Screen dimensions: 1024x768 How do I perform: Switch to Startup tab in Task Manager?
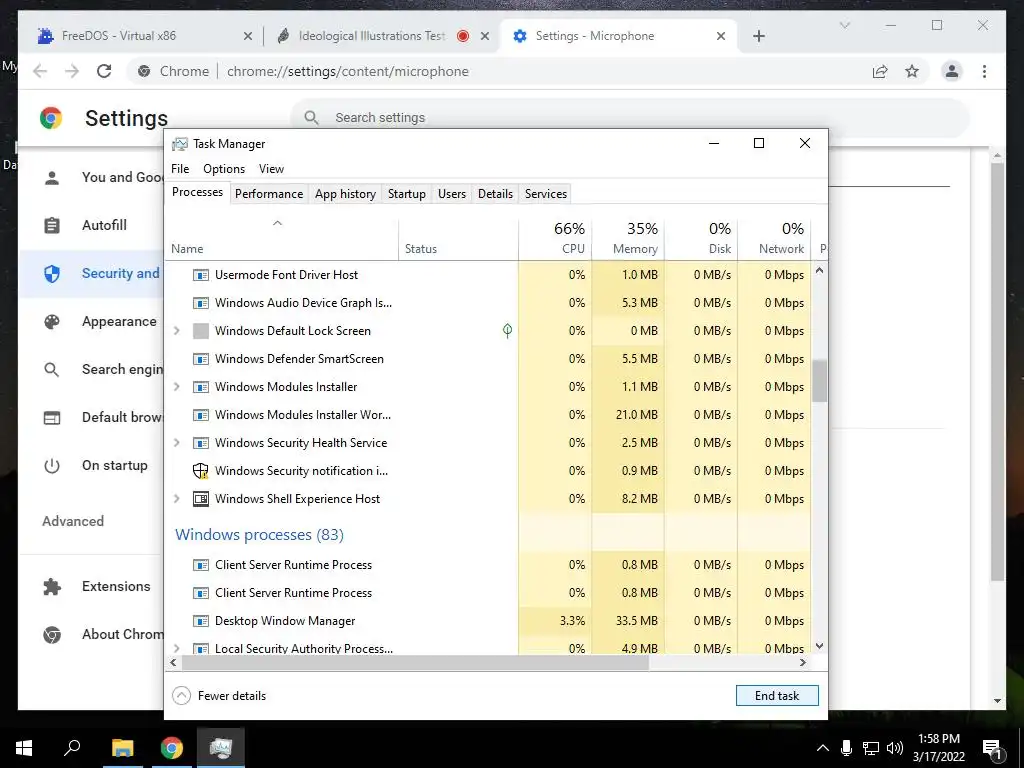click(407, 194)
